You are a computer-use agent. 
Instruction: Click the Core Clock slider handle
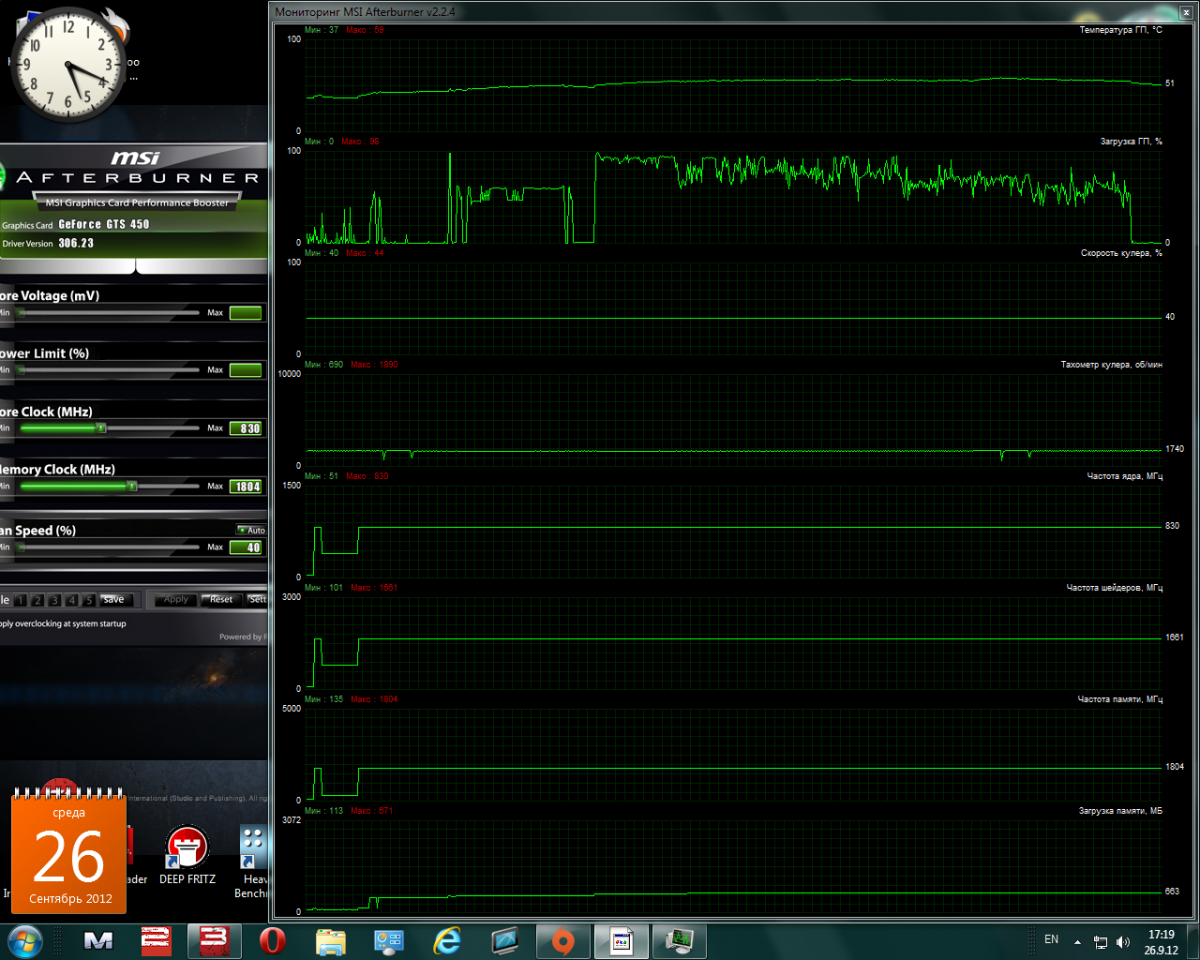(x=101, y=428)
